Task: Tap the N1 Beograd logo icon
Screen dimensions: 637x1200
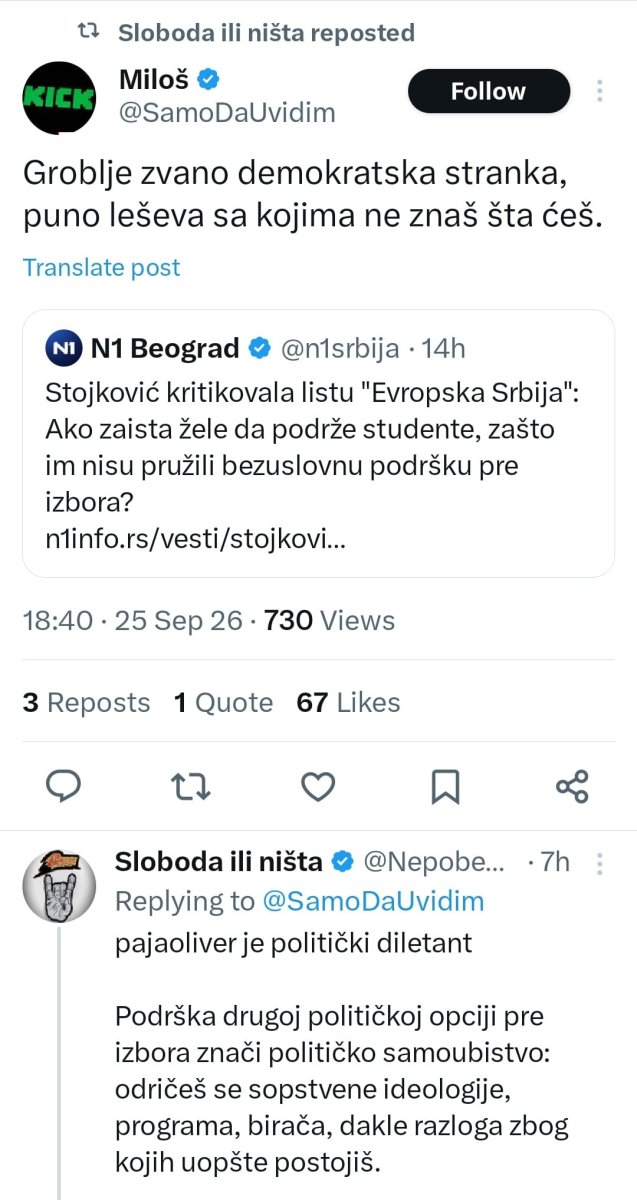Action: click(x=64, y=348)
